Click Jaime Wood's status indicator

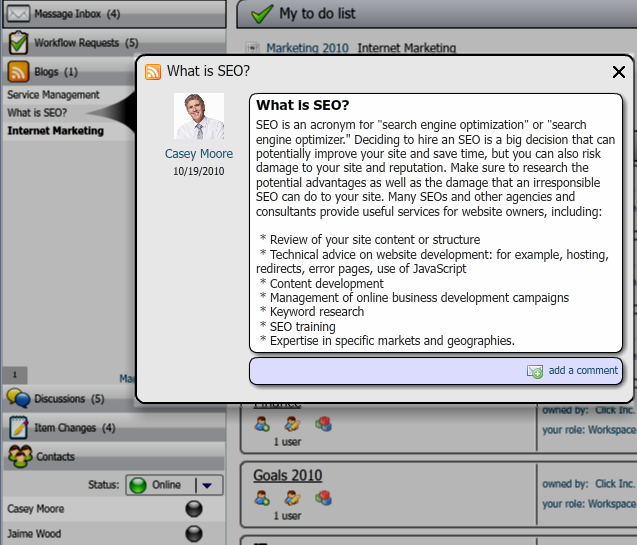tap(194, 534)
